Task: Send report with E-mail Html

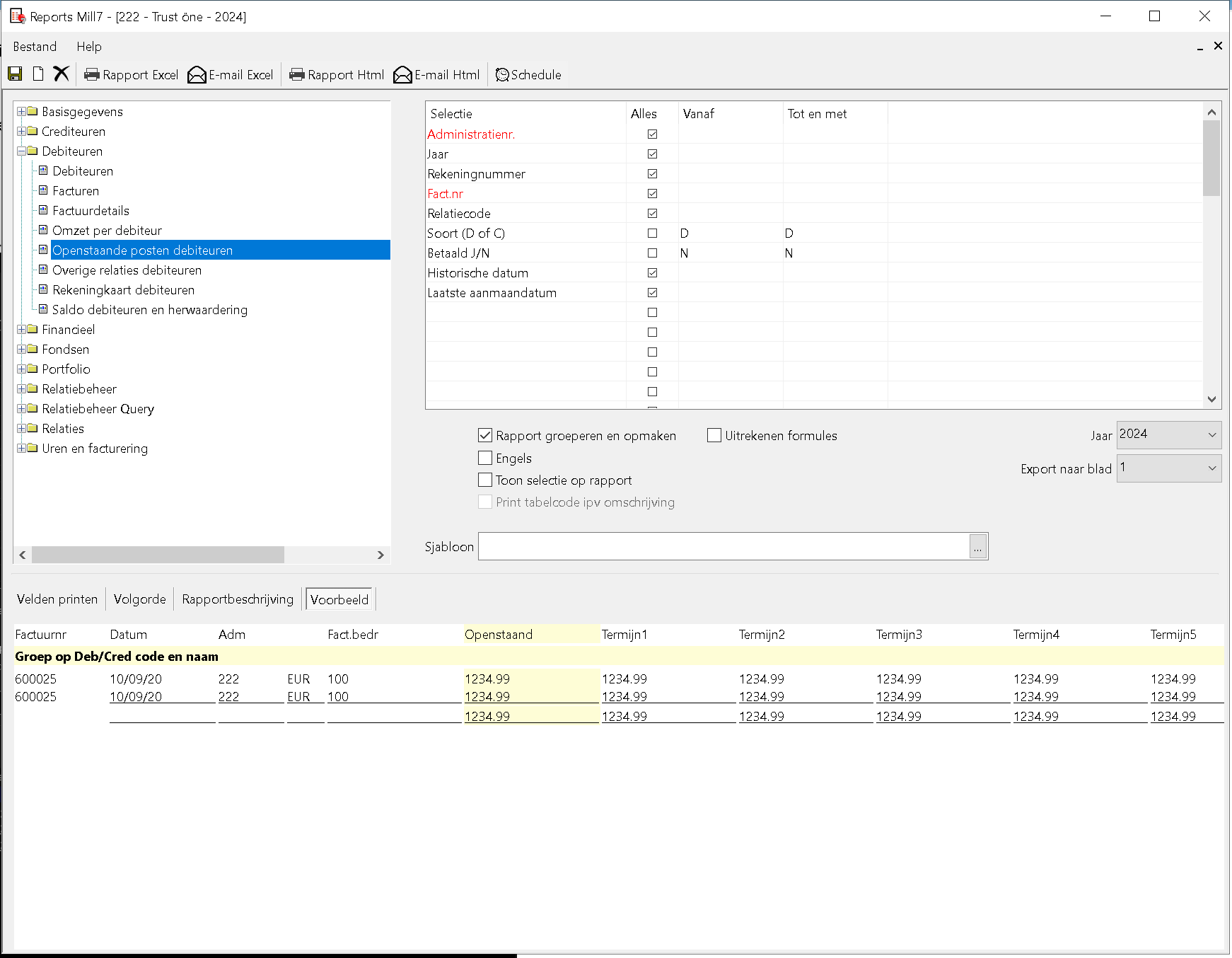Action: pyautogui.click(x=436, y=75)
